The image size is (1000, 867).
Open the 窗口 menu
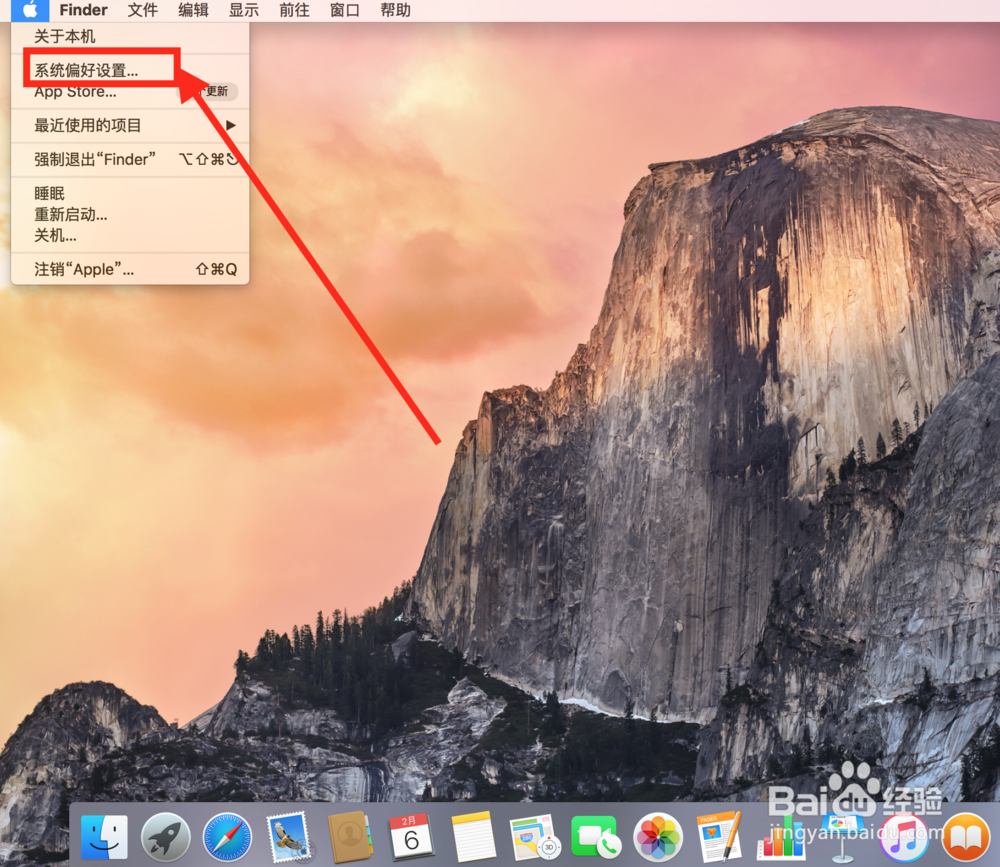[344, 10]
